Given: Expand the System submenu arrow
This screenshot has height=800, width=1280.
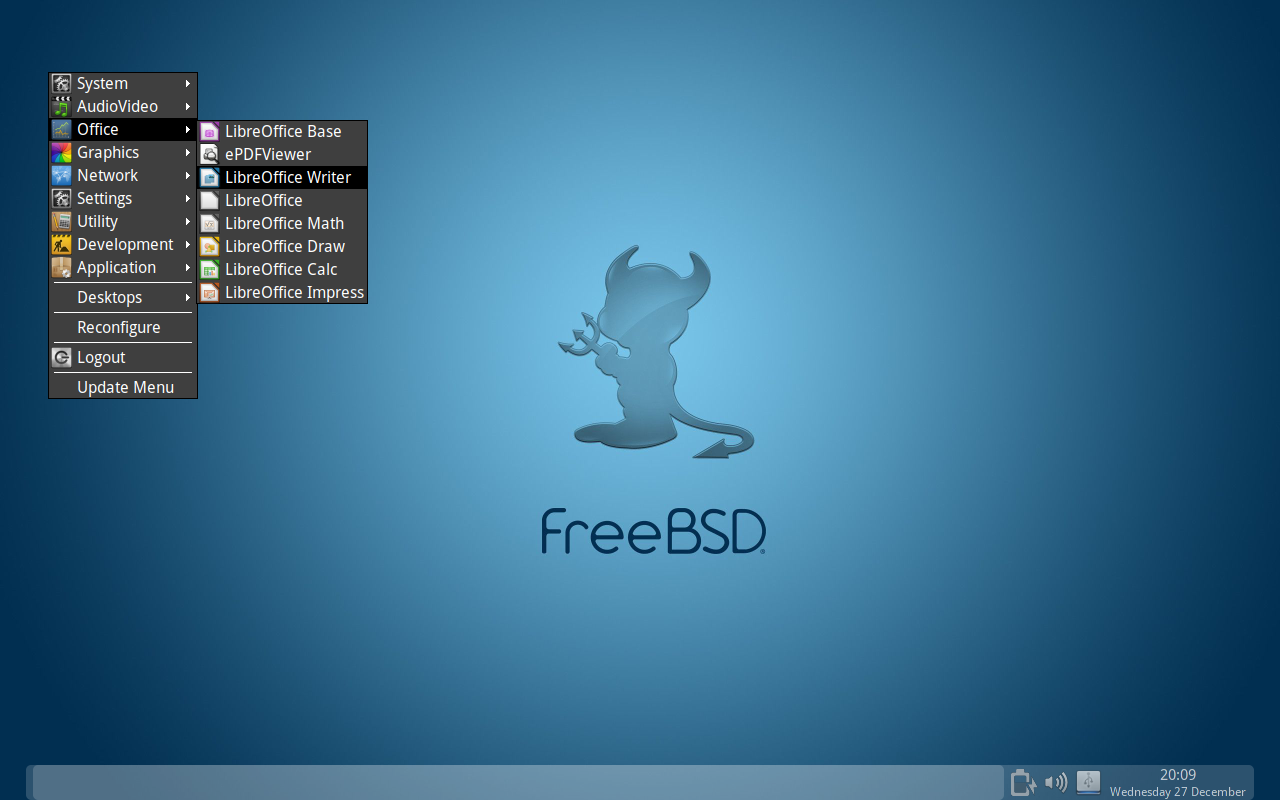Looking at the screenshot, I should tap(188, 83).
